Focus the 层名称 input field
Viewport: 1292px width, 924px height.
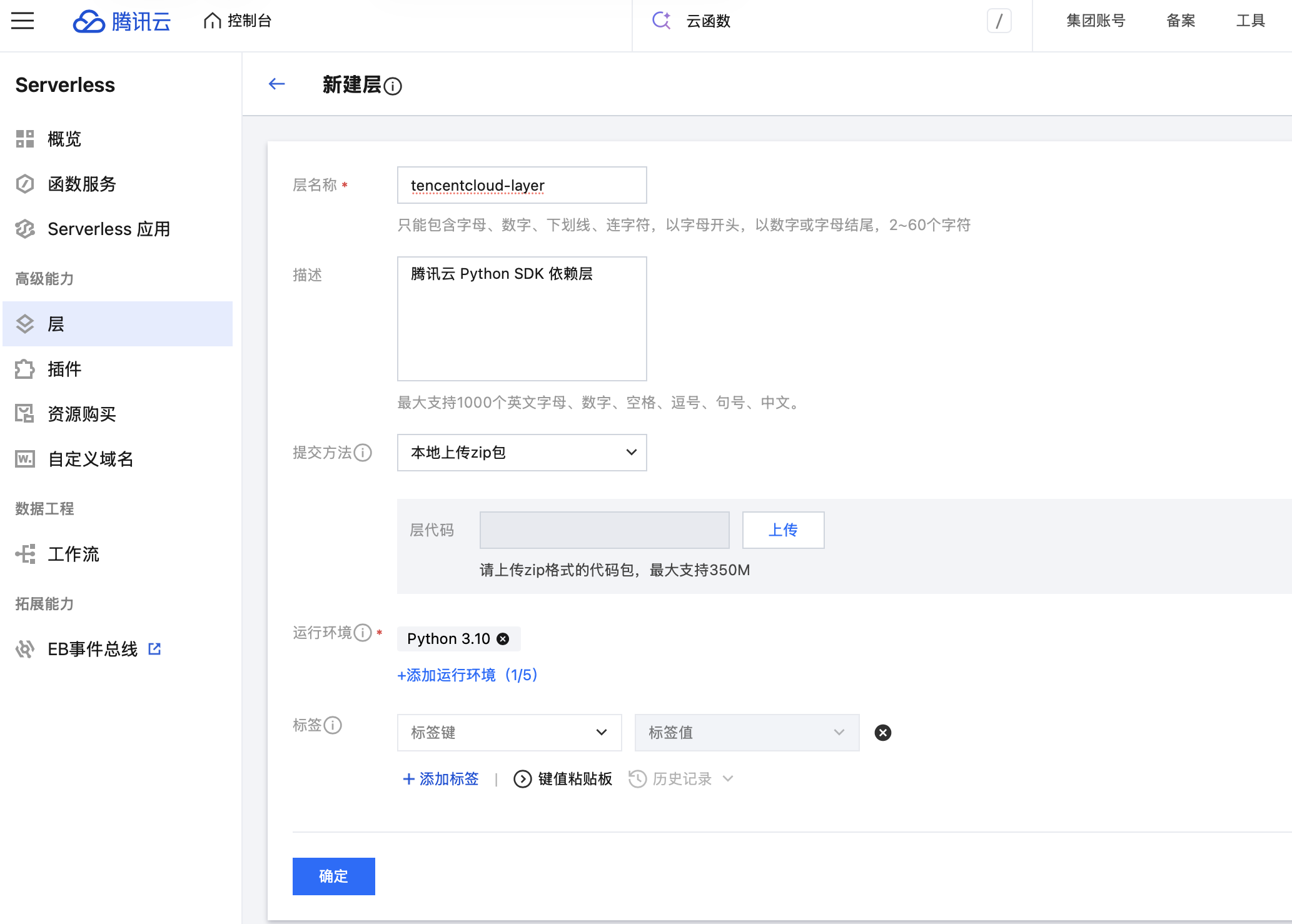click(522, 185)
